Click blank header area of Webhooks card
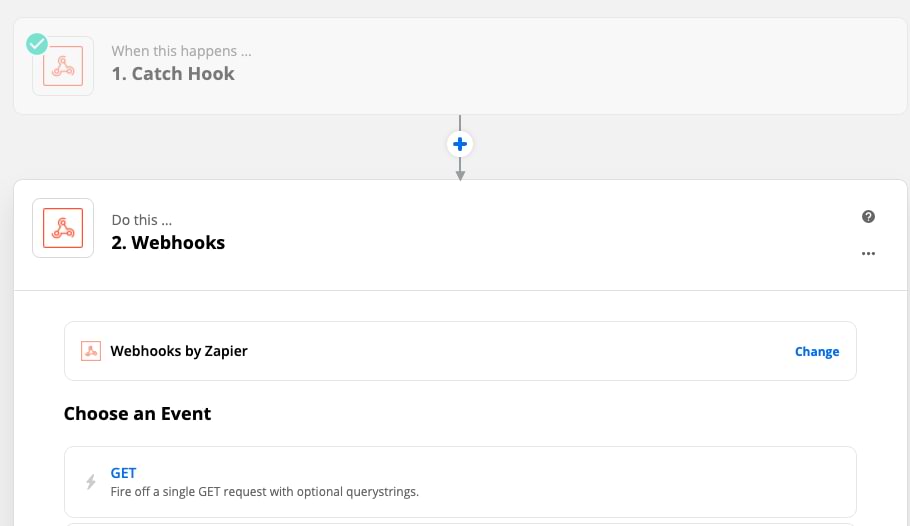 tap(522, 235)
